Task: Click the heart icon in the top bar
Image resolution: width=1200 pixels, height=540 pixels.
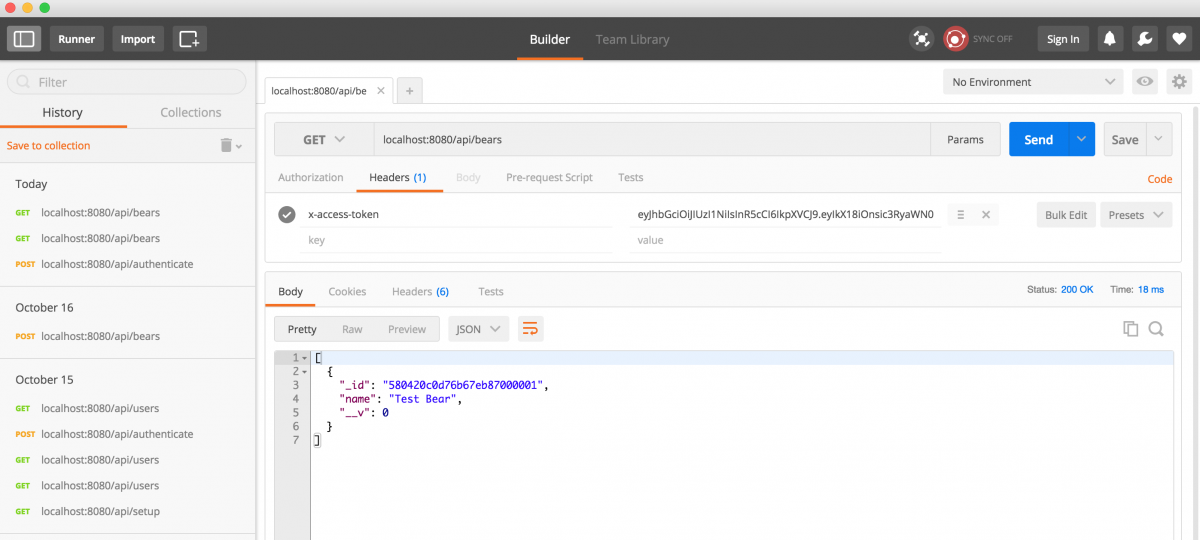Action: (x=1179, y=39)
